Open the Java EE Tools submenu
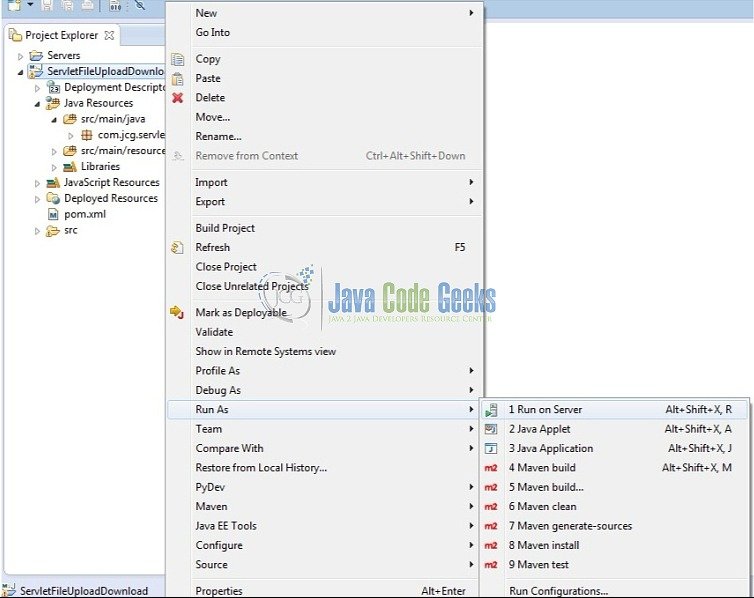Image resolution: width=754 pixels, height=598 pixels. 325,526
